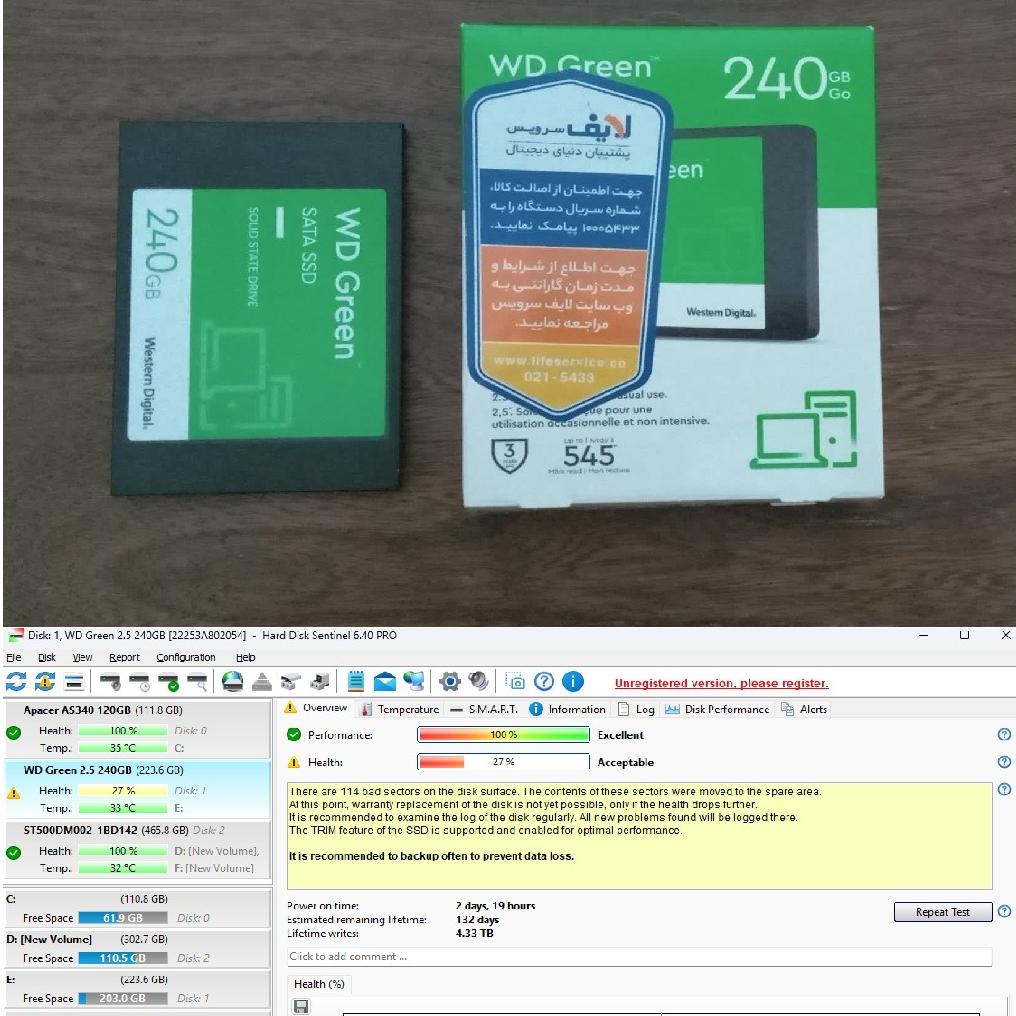Select the ST500DM002-1BD142 disk entry
This screenshot has height=1016, width=1016.
138,849
